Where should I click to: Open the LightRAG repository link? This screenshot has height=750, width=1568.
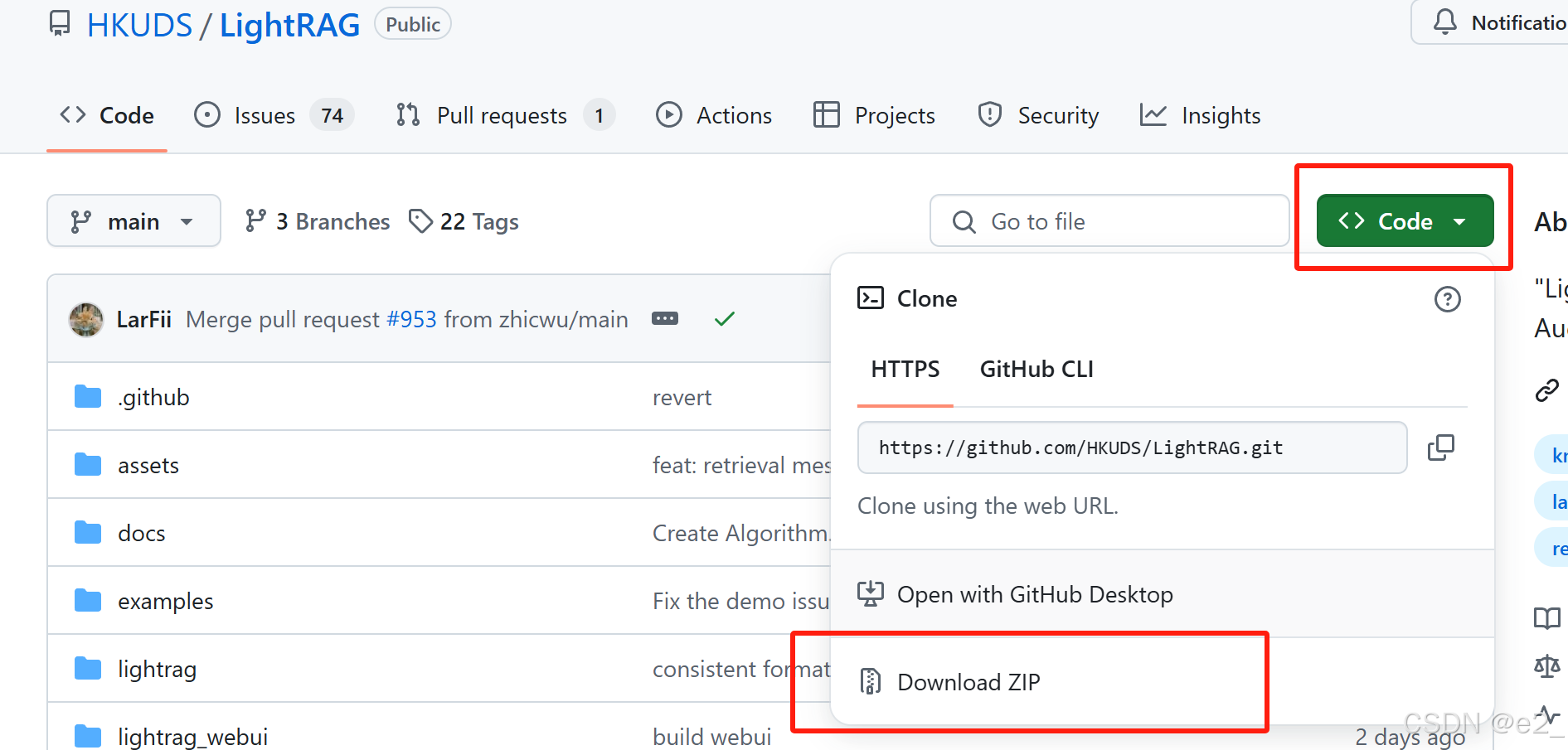pyautogui.click(x=289, y=25)
